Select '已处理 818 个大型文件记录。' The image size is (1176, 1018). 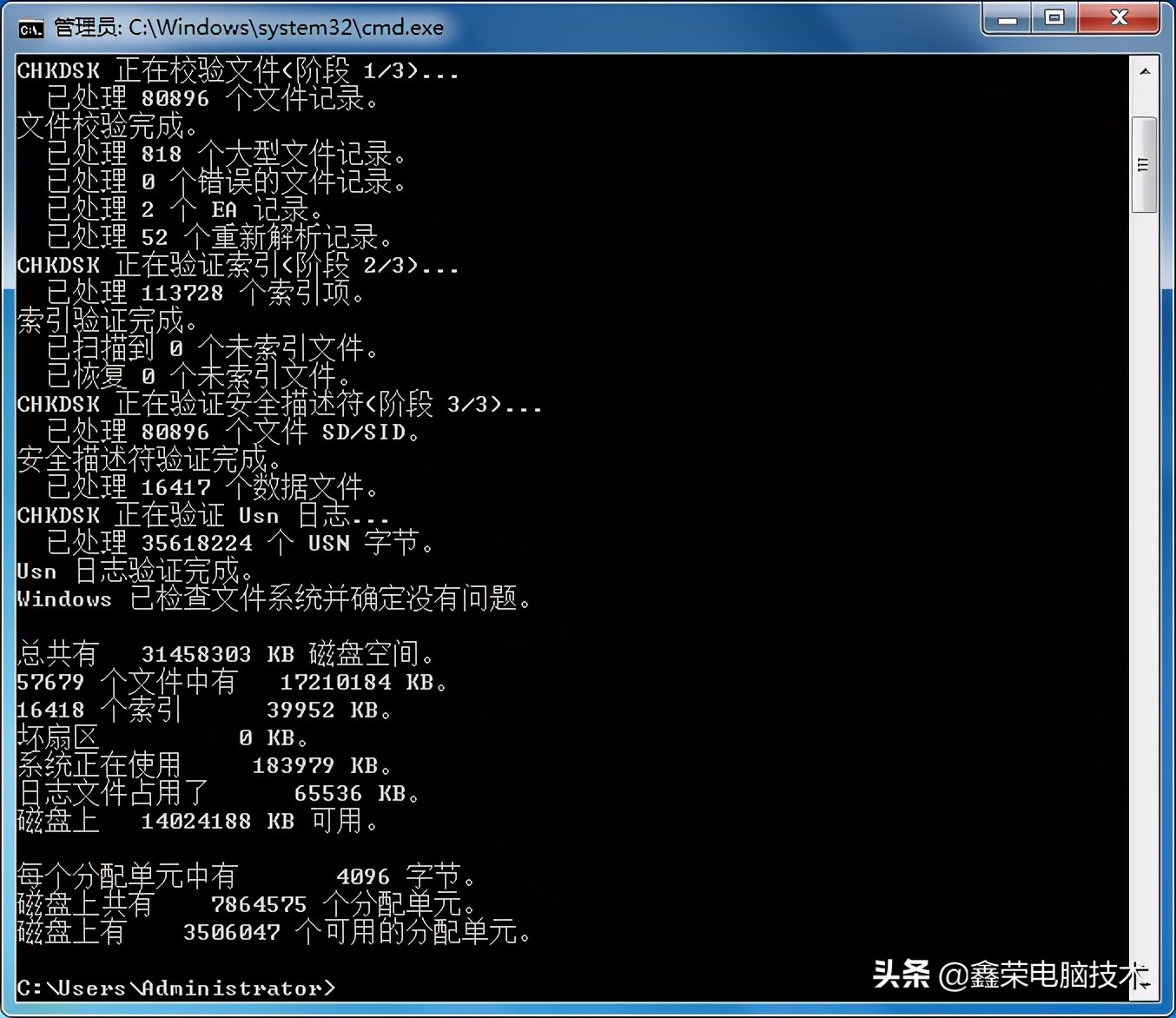tap(227, 154)
